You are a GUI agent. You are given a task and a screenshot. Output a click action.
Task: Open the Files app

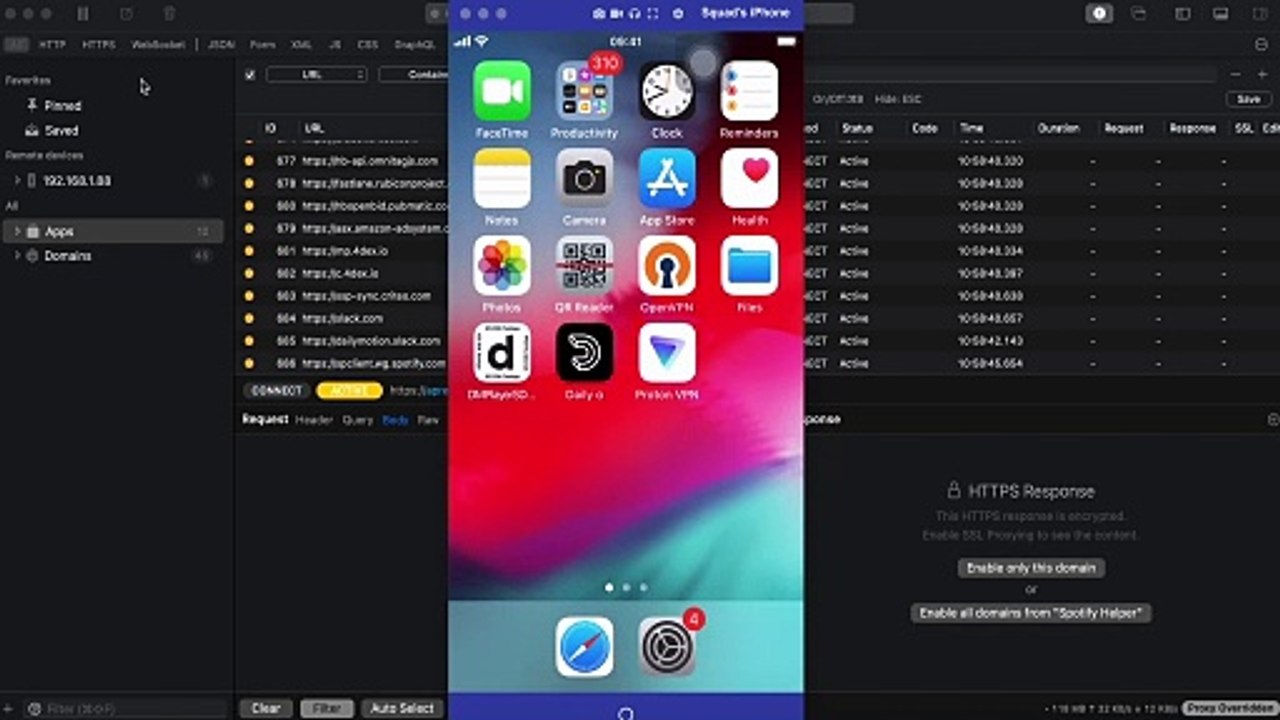tap(749, 266)
